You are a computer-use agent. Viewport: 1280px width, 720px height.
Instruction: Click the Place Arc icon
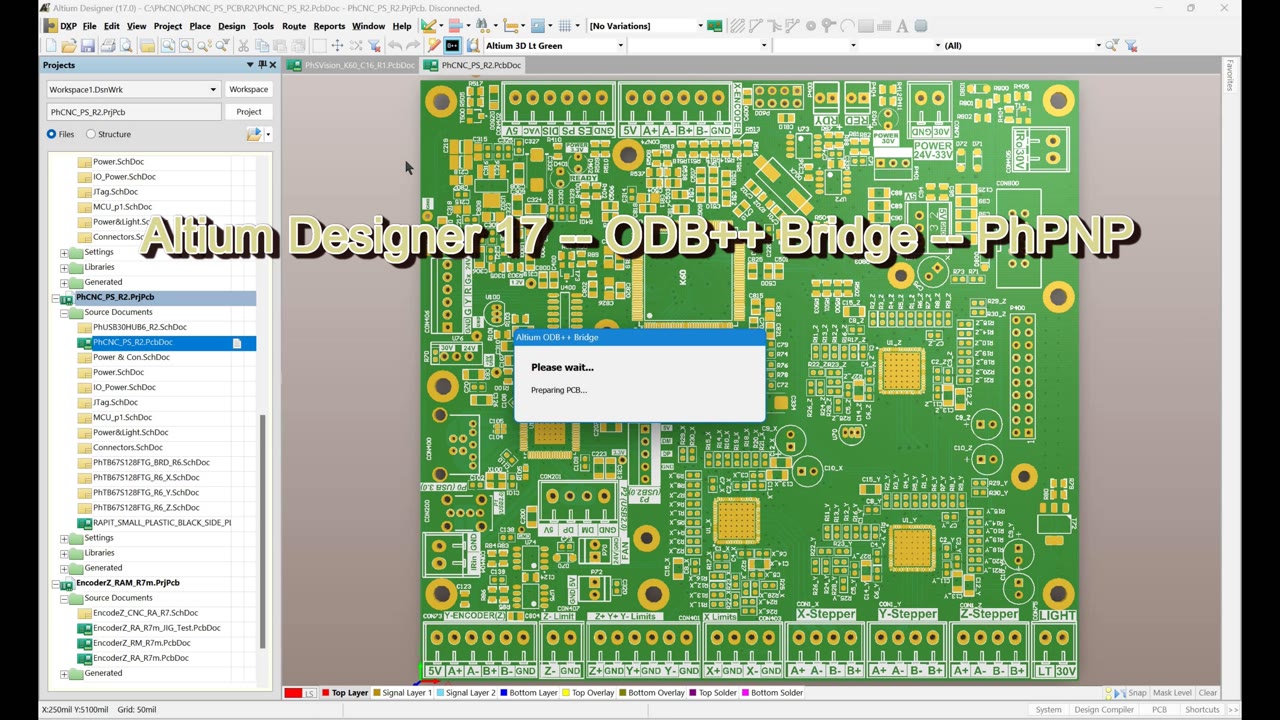(847, 26)
